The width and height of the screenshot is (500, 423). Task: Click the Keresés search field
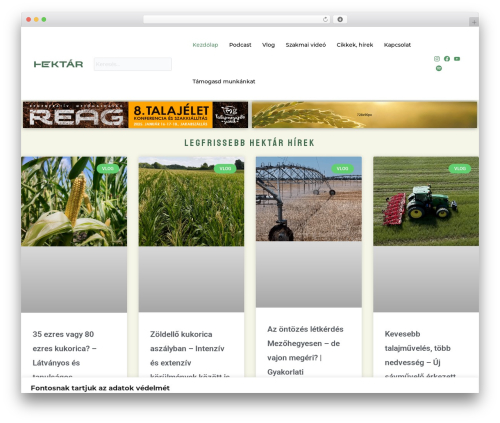coord(133,64)
